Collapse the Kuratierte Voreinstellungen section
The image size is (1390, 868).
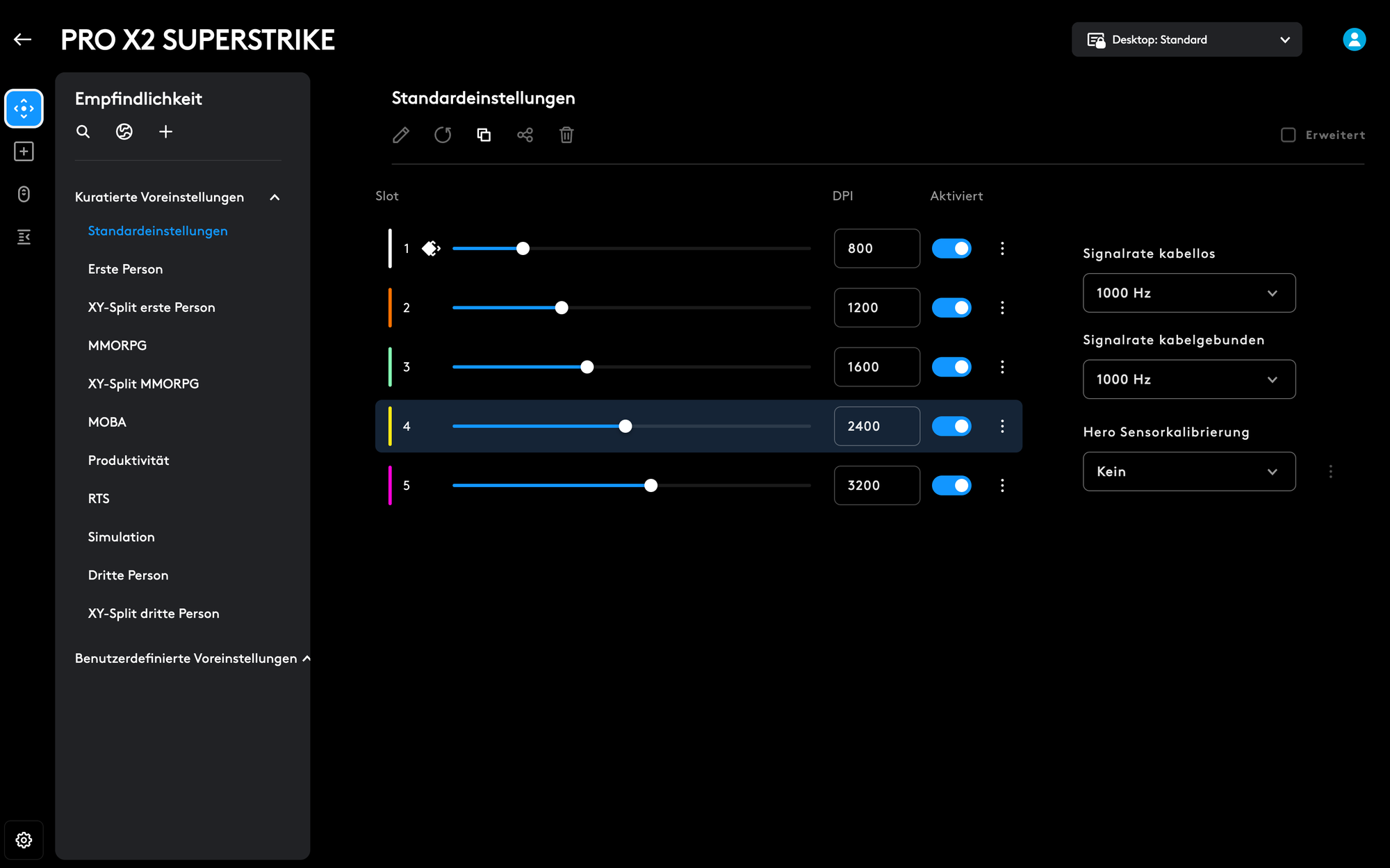[275, 197]
